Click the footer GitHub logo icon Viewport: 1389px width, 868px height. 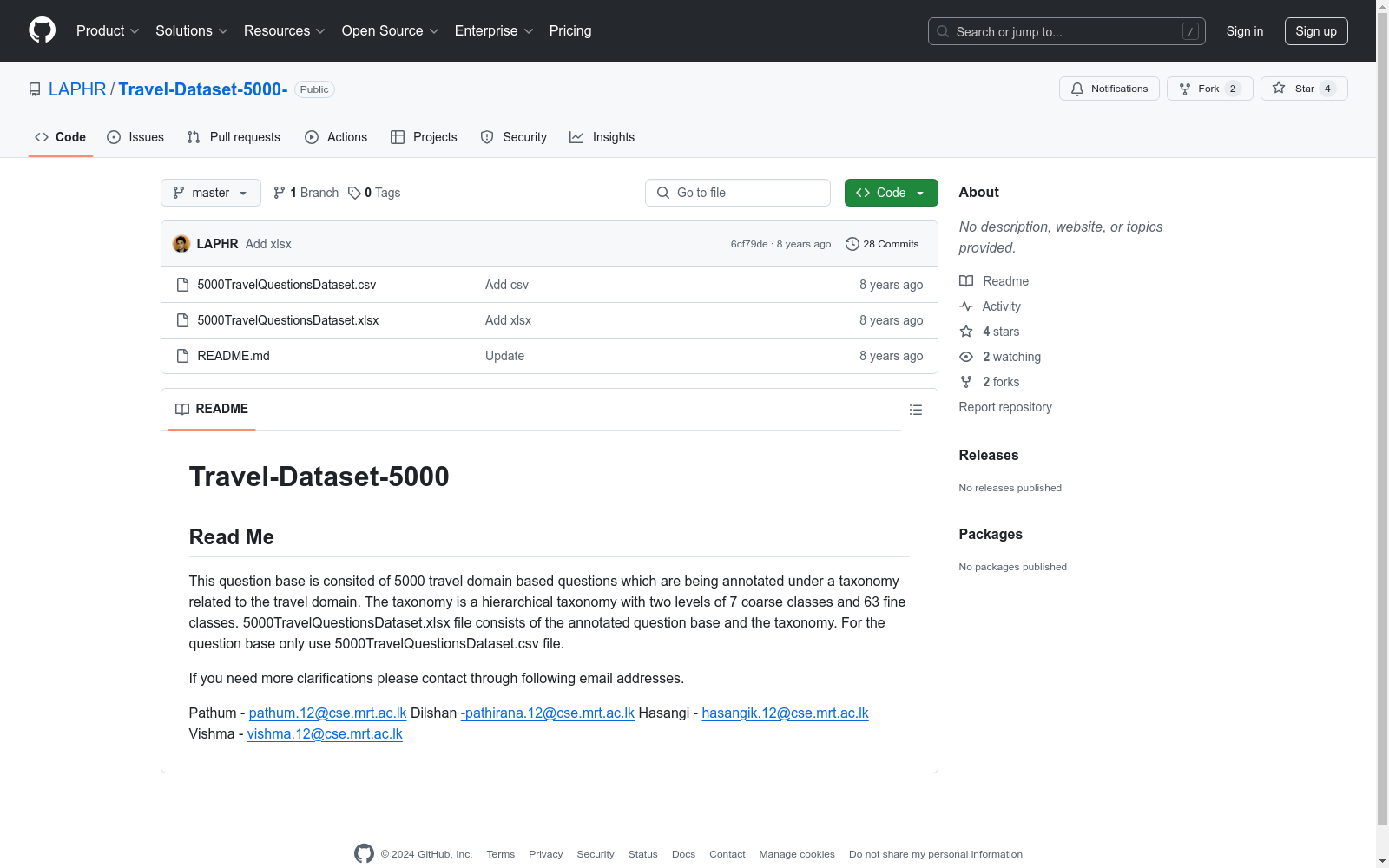[x=365, y=854]
